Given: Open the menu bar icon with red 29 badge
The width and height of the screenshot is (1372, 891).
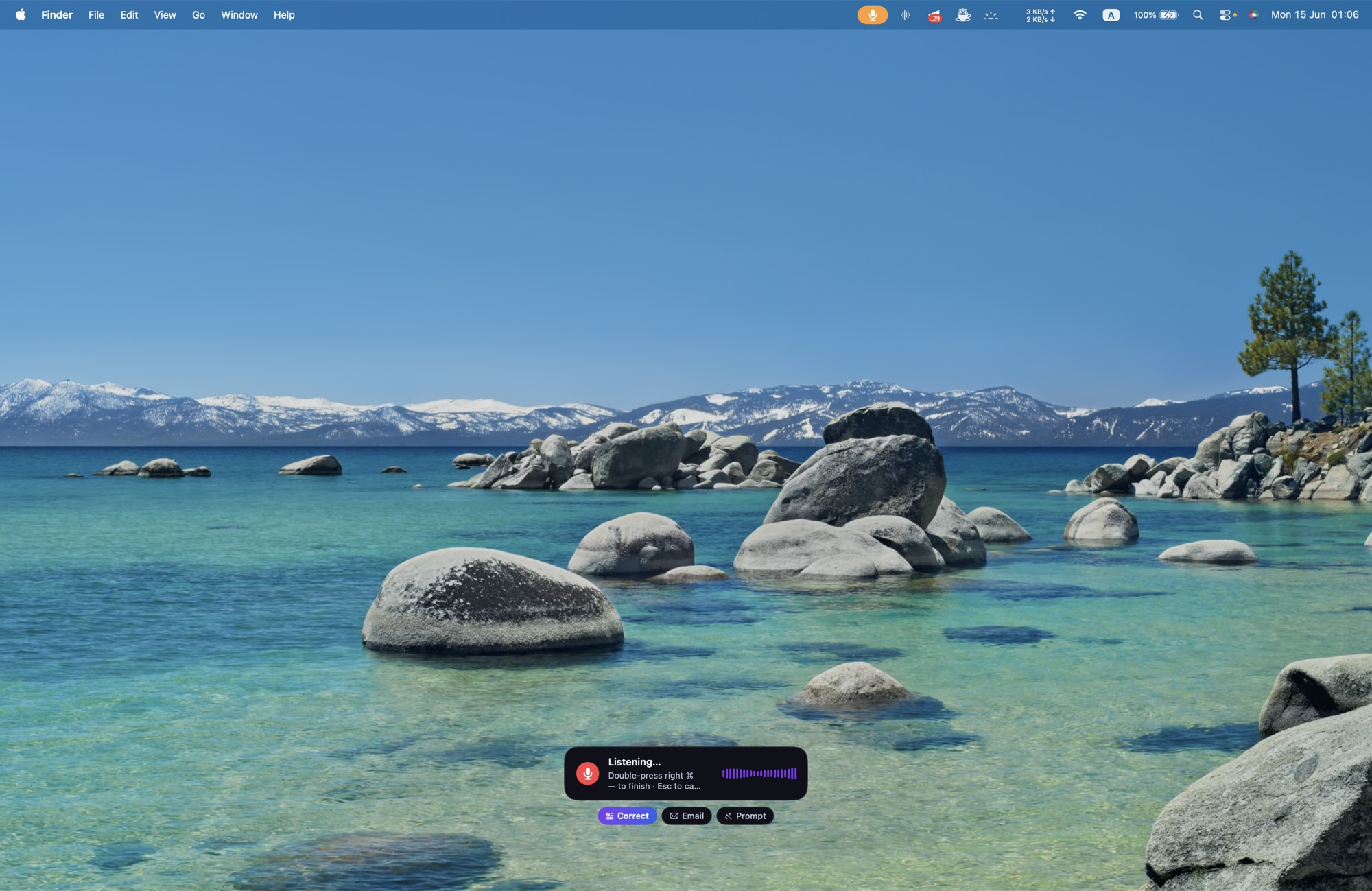Looking at the screenshot, I should (x=934, y=15).
